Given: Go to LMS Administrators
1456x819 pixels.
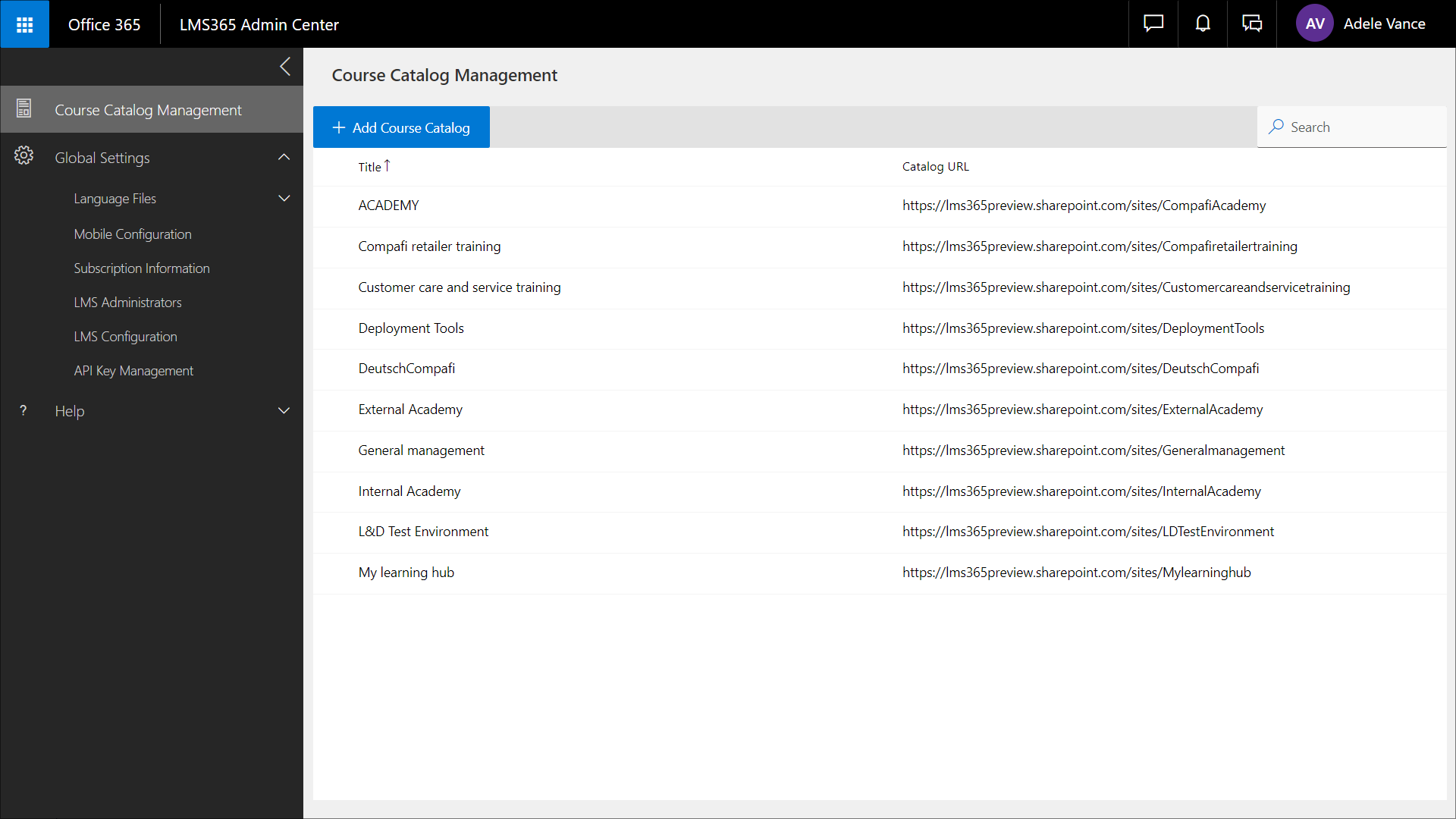Looking at the screenshot, I should point(127,303).
